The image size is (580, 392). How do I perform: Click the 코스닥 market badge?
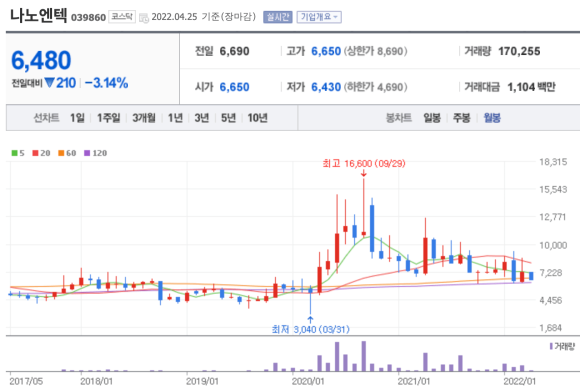122,17
